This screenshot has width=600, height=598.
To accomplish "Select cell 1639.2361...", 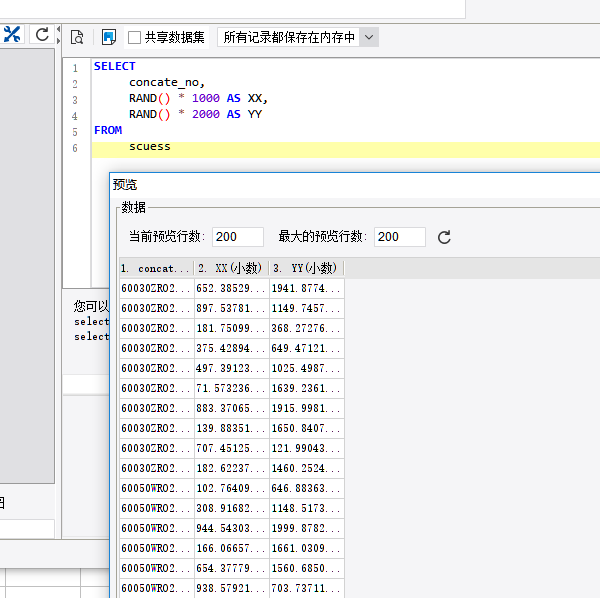I will (307, 388).
